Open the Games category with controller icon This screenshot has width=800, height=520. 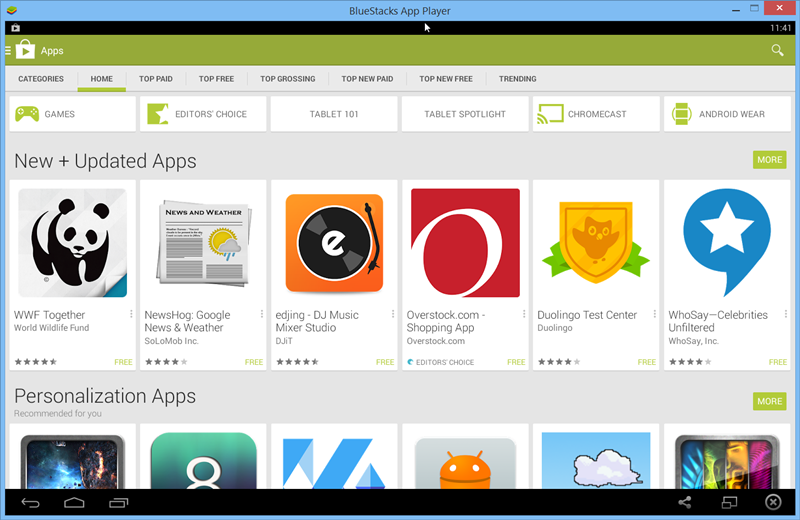[72, 114]
